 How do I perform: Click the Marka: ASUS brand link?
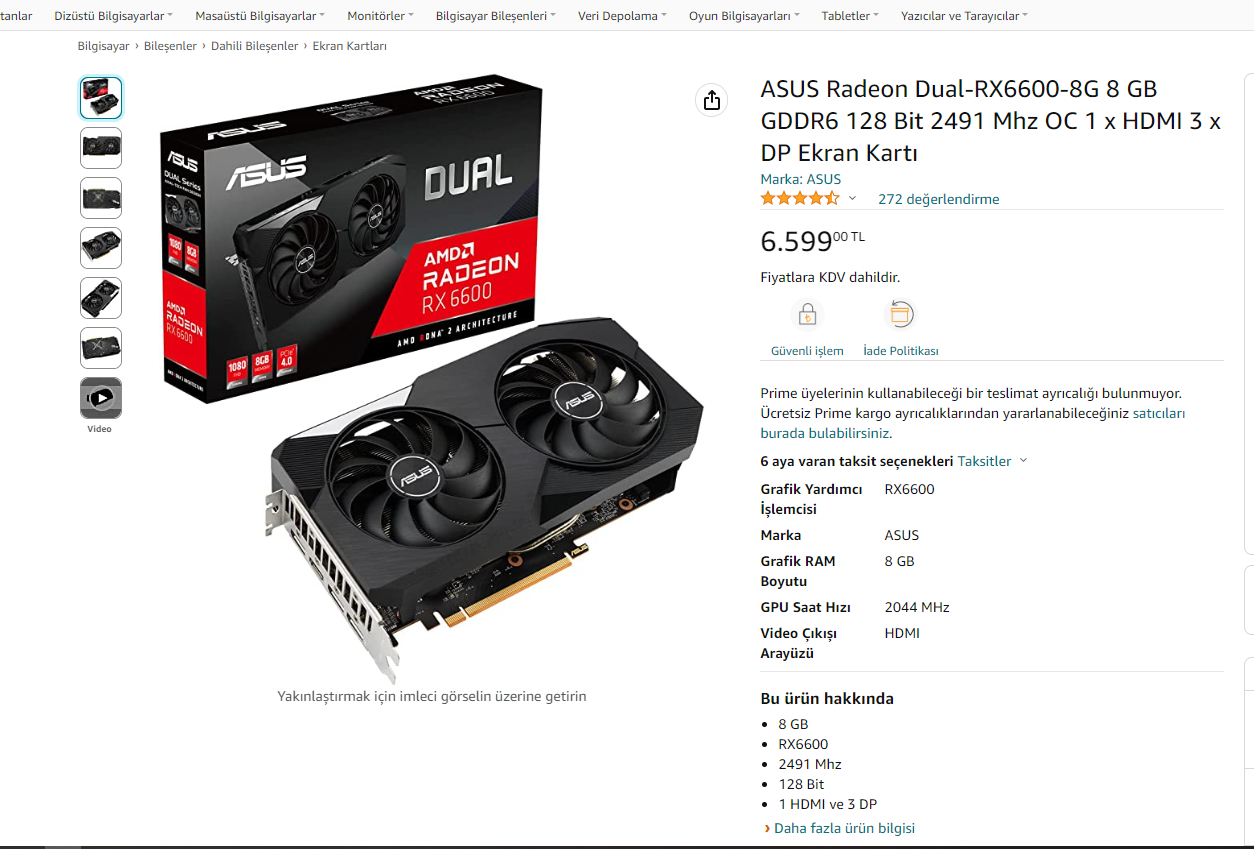click(x=800, y=179)
